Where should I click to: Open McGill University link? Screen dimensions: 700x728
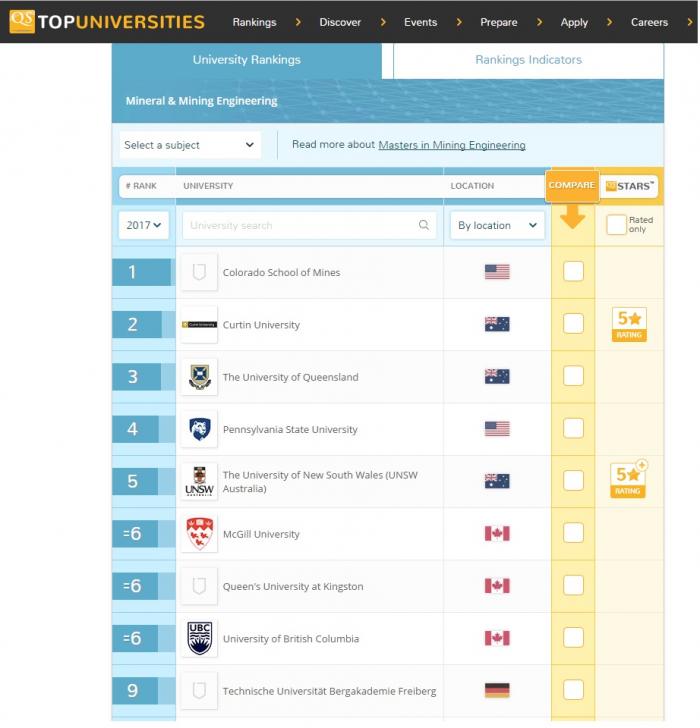pos(261,534)
